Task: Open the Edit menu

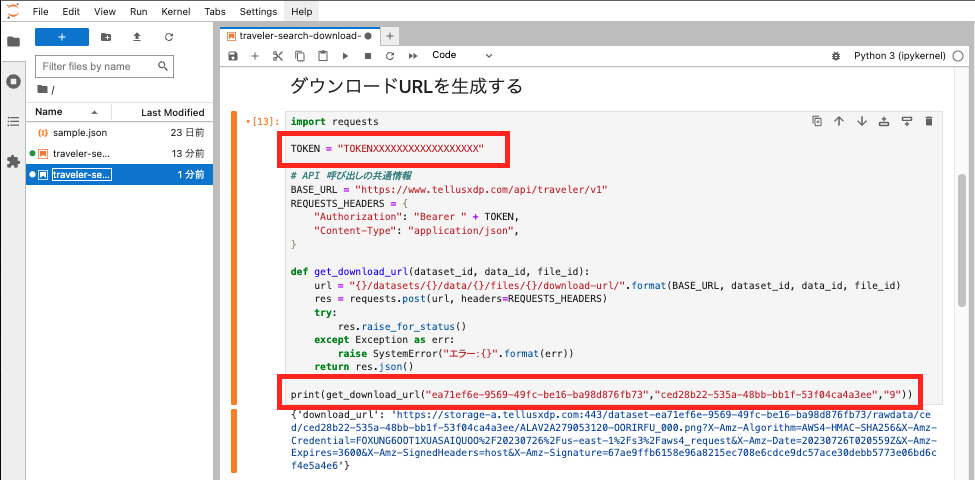Action: coord(71,11)
